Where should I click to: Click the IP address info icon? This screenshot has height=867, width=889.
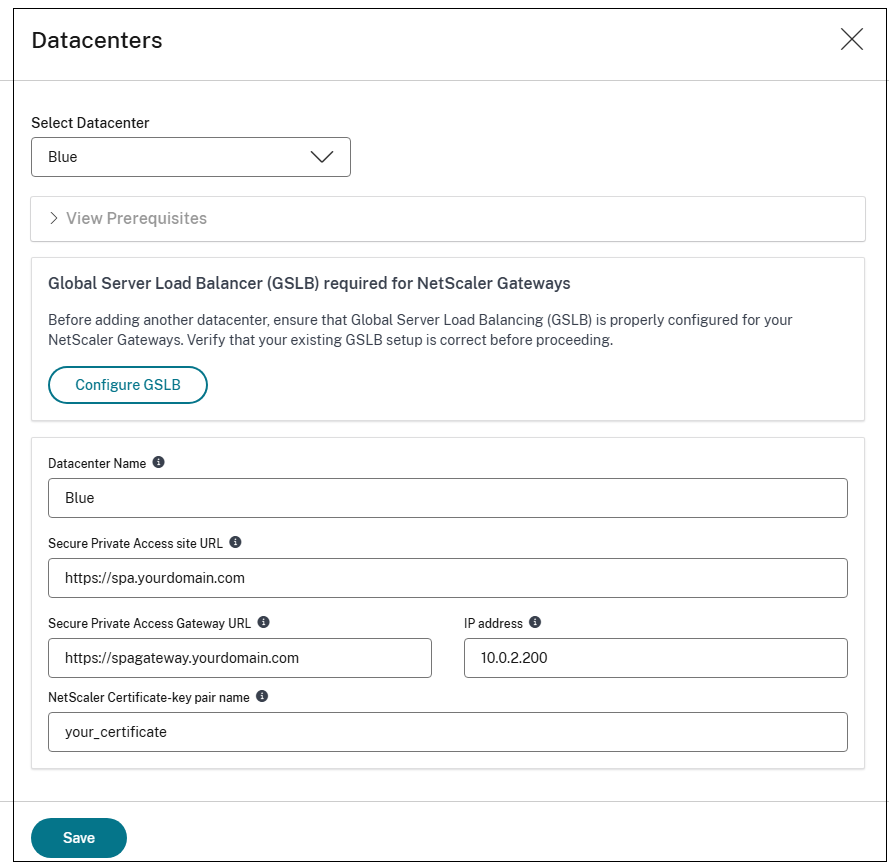tap(535, 622)
